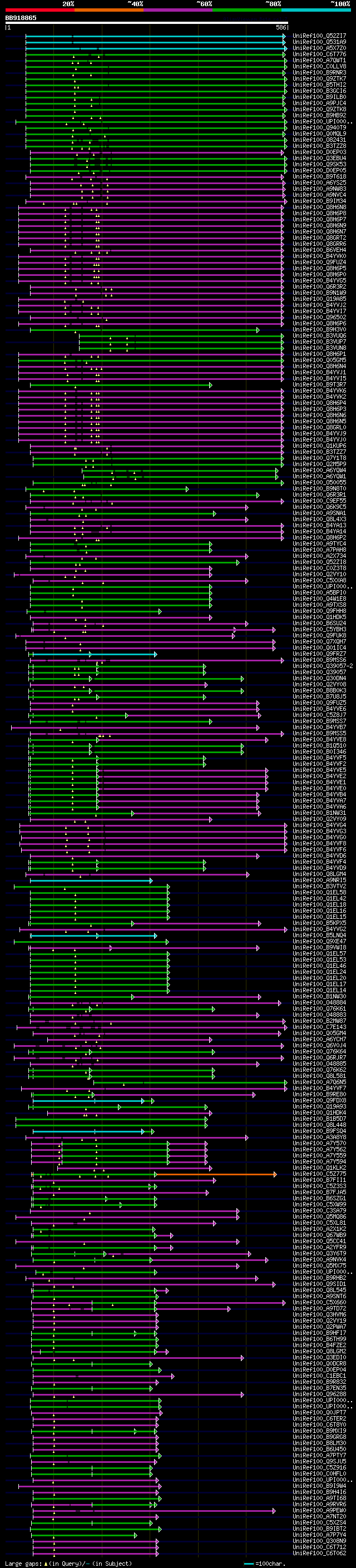Click hit label UniRef100_Q7XQH7

click(x=319, y=641)
